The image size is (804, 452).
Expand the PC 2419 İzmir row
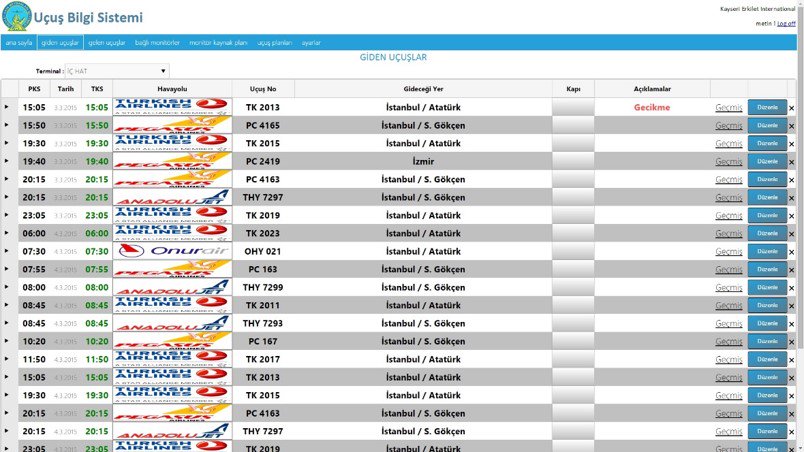7,160
